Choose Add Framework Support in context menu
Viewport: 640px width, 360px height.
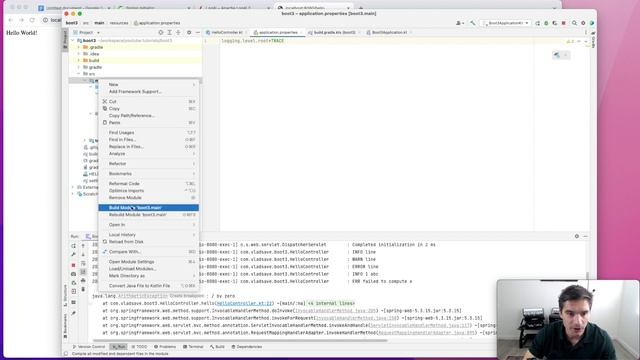pos(149,91)
